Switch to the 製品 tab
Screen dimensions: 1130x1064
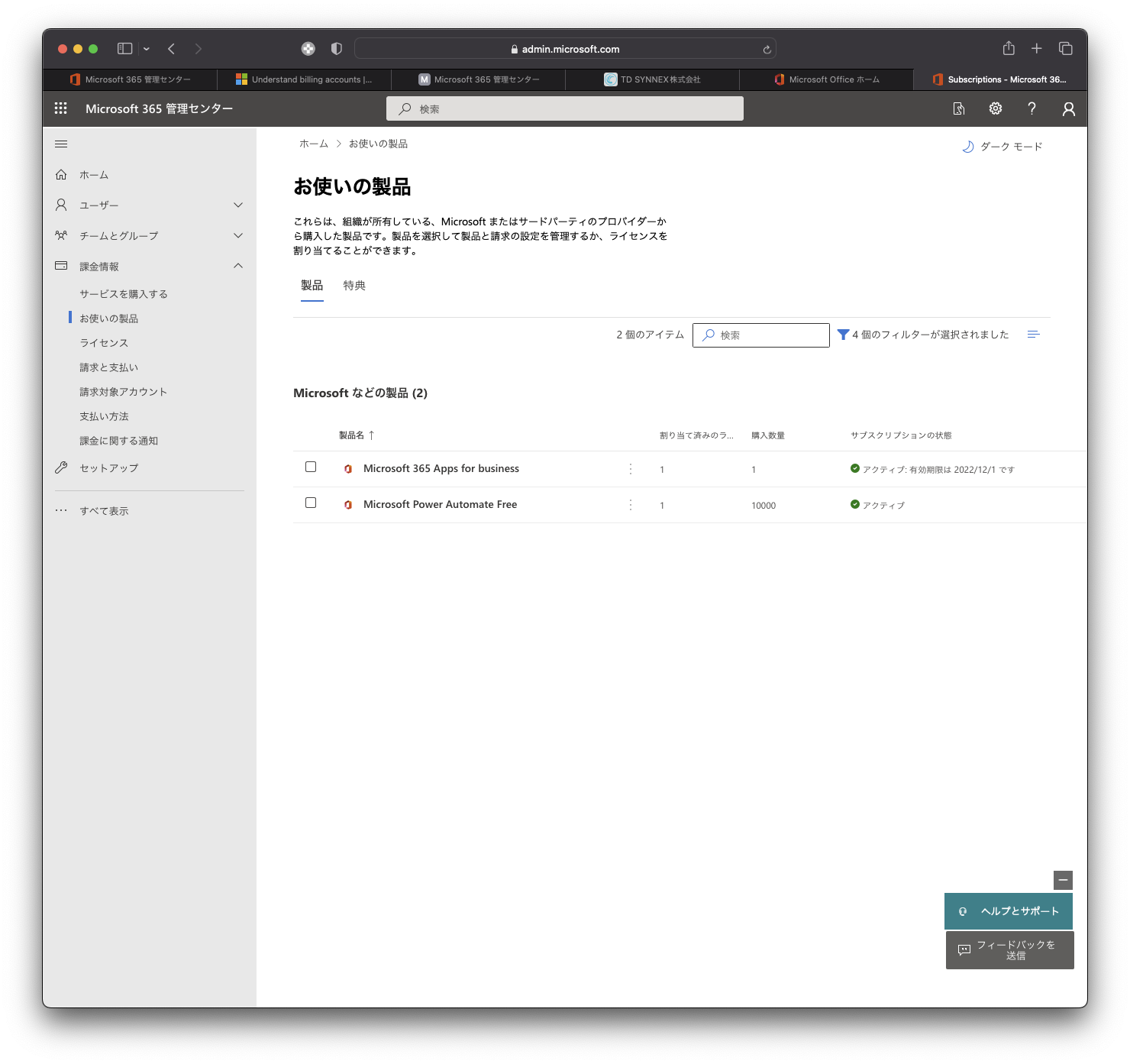point(312,286)
